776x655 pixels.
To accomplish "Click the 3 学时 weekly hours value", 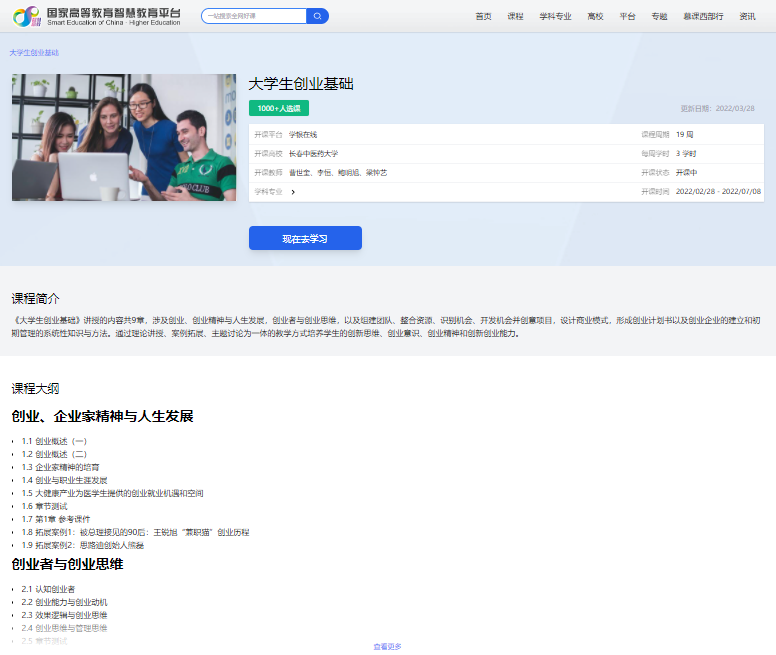I will tap(686, 154).
